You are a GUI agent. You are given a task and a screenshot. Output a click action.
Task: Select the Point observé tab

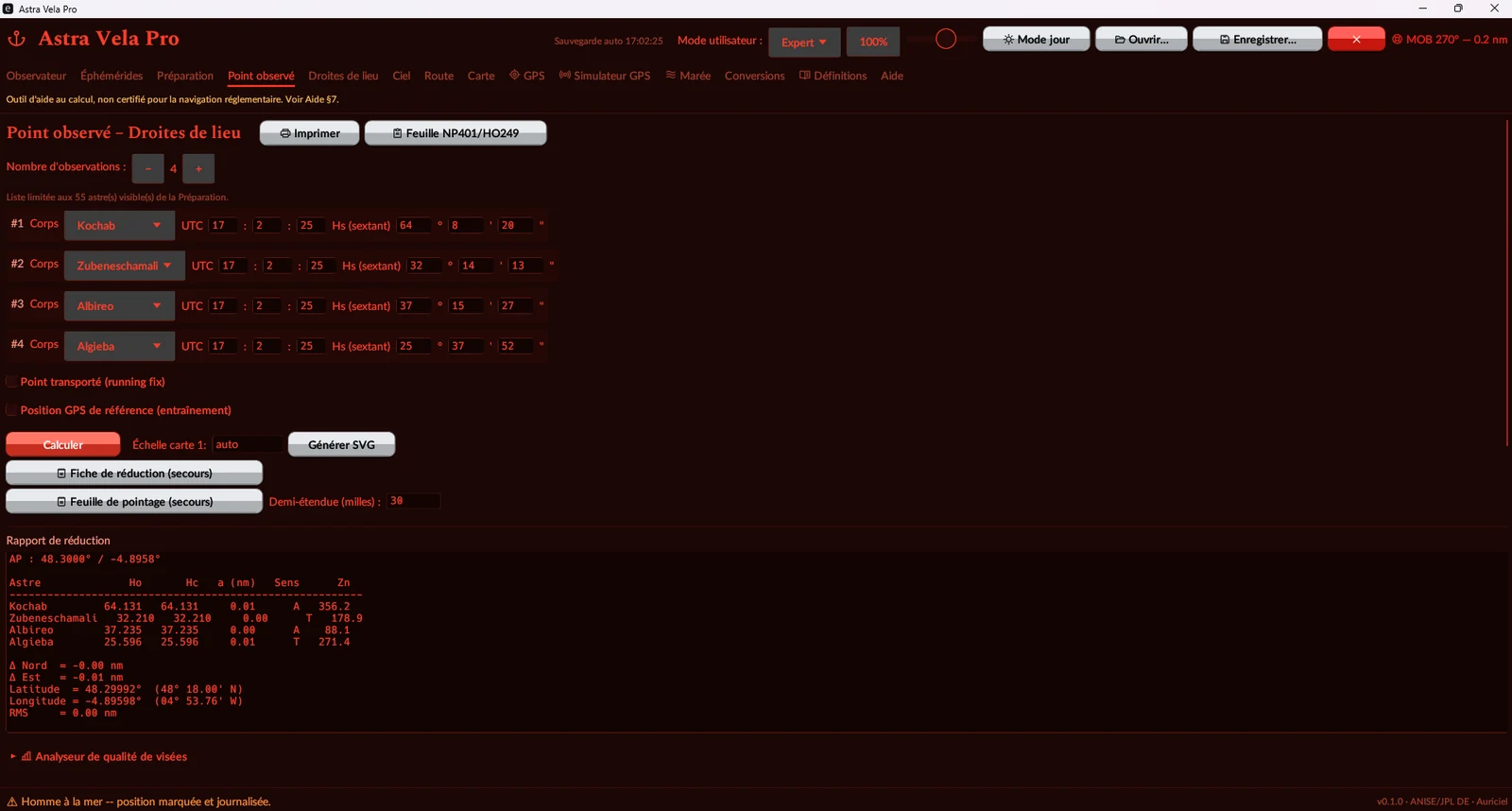[x=261, y=76]
